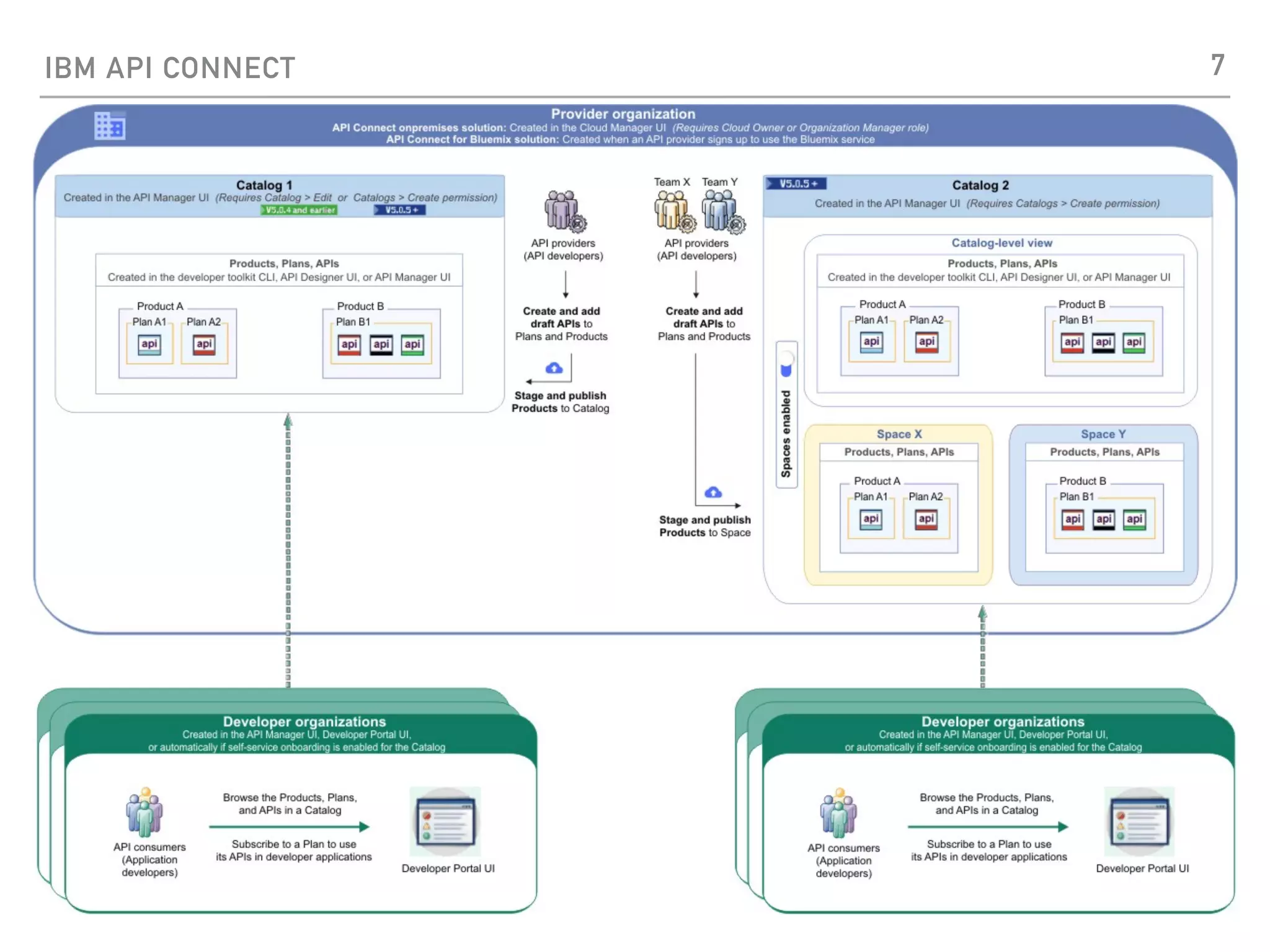Image resolution: width=1270 pixels, height=952 pixels.
Task: Open the right Developer Portal UI icon
Action: pyautogui.click(x=1140, y=822)
